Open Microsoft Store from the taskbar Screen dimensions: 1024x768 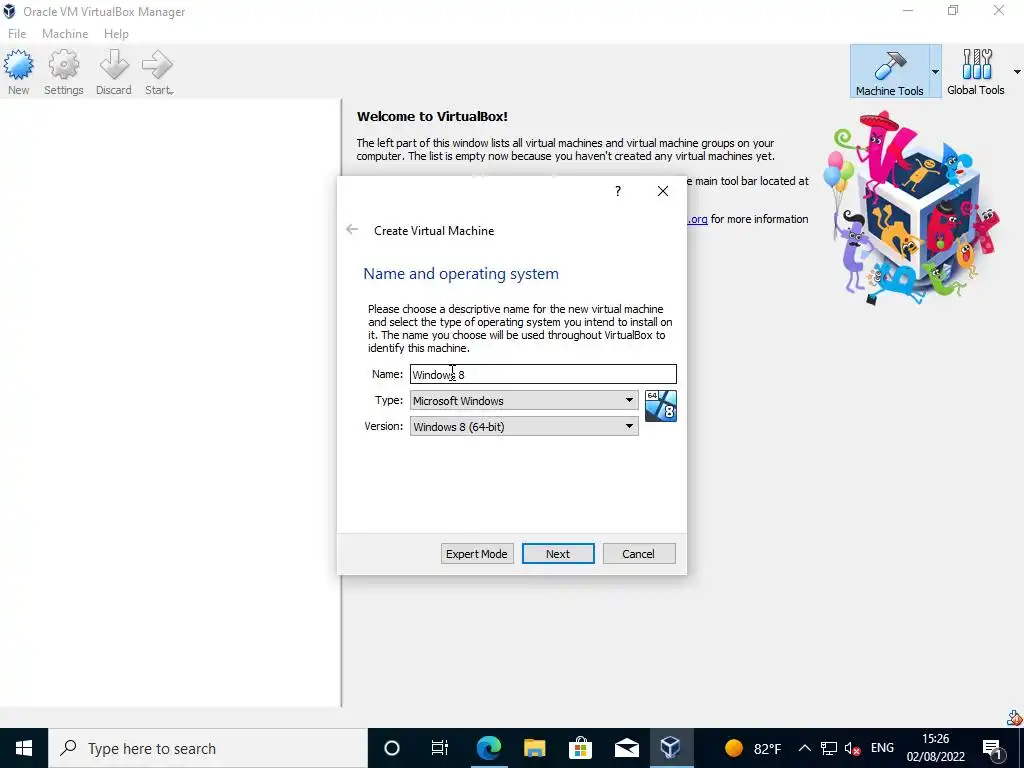[x=580, y=748]
